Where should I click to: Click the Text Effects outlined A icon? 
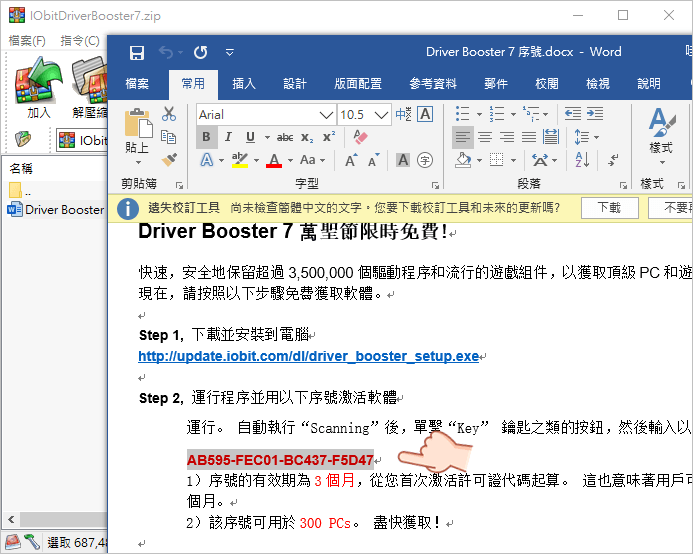point(207,160)
